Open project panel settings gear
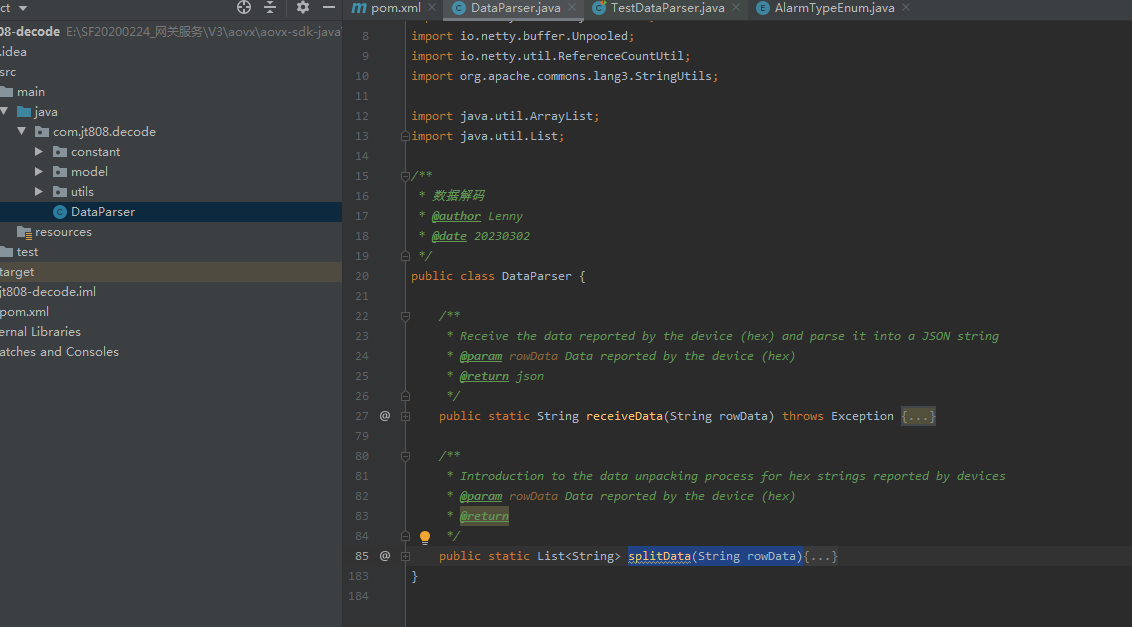The height and width of the screenshot is (627, 1132). coord(303,8)
